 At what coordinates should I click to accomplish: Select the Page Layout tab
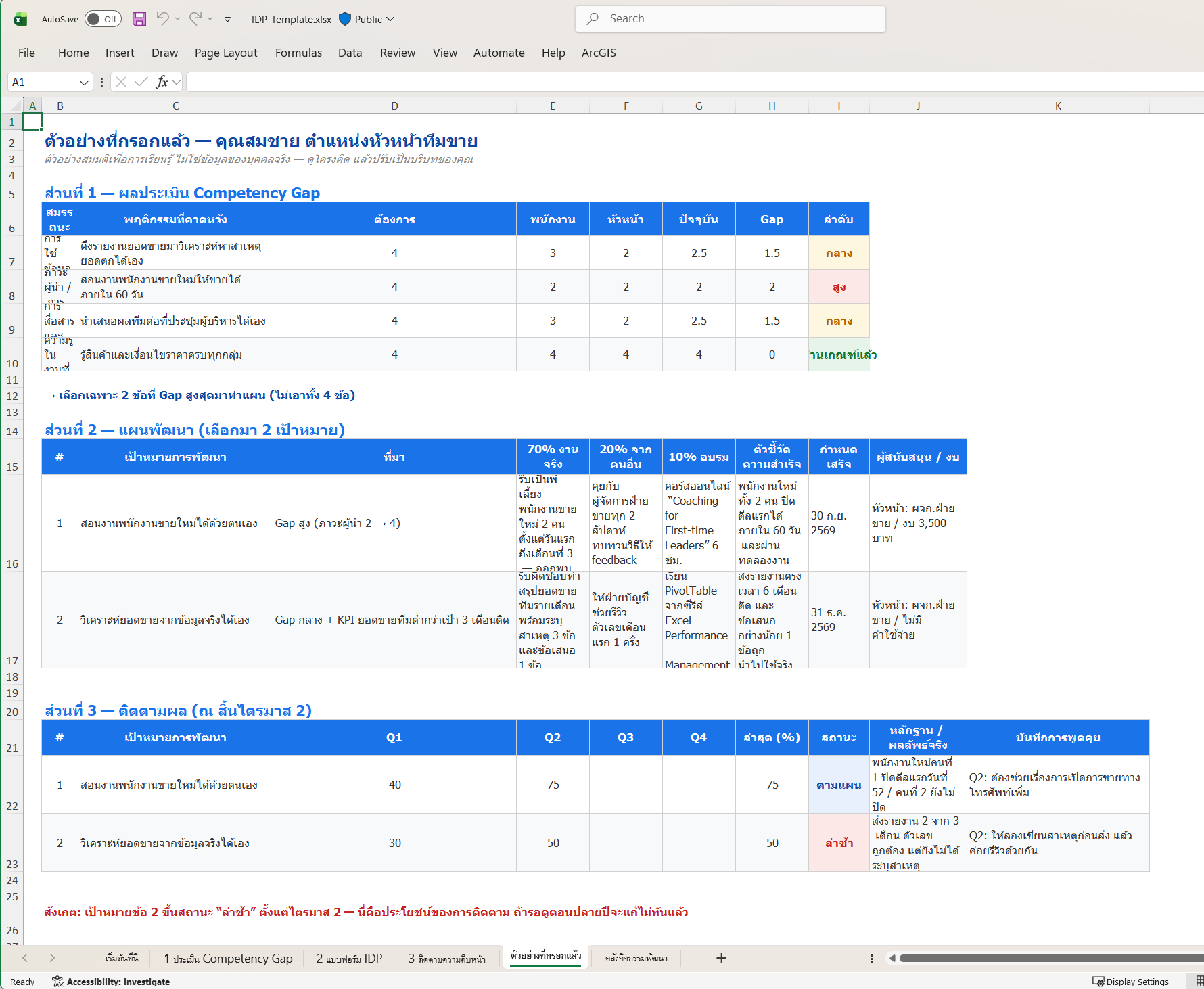[226, 53]
